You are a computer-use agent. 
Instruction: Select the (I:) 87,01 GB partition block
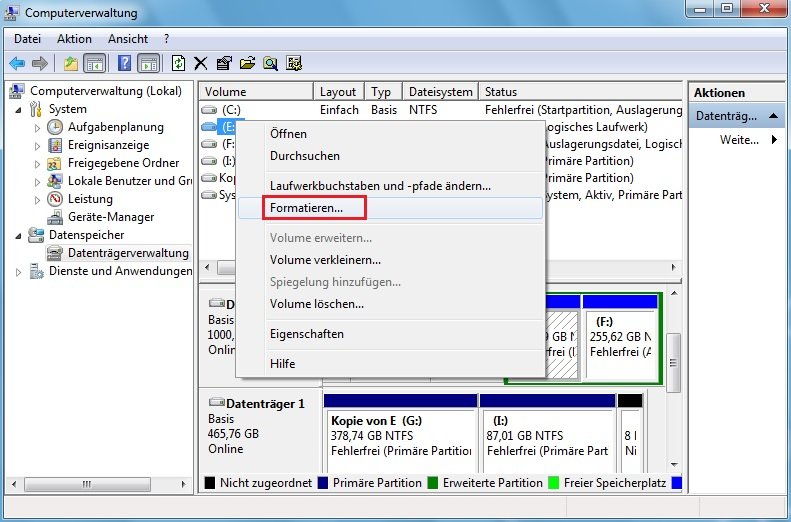pos(547,435)
